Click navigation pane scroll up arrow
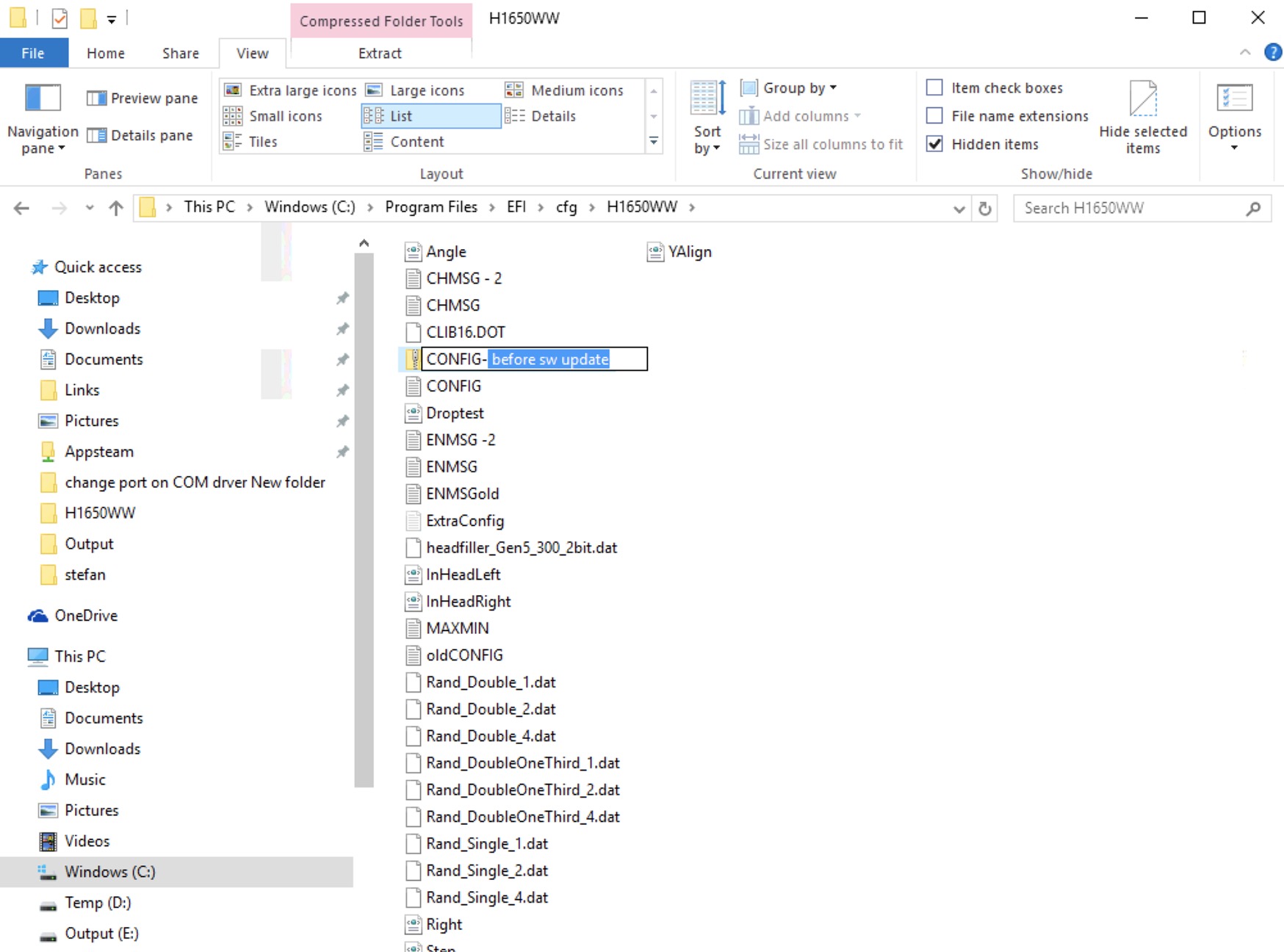 pos(364,243)
